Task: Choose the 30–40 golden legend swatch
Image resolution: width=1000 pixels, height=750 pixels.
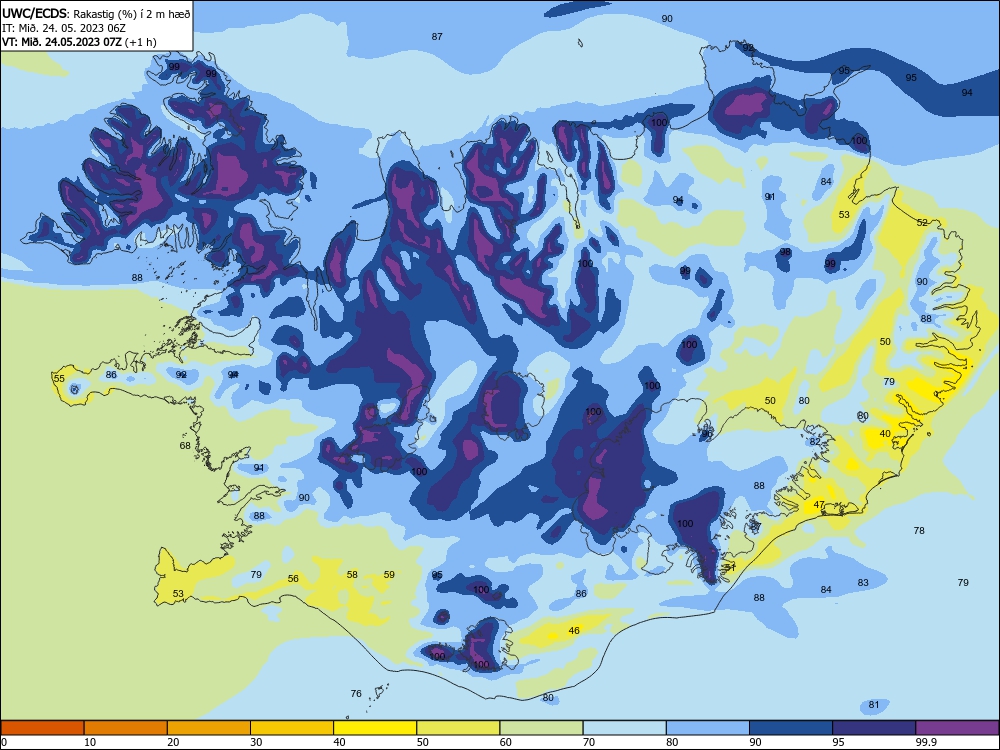Action: (x=292, y=728)
